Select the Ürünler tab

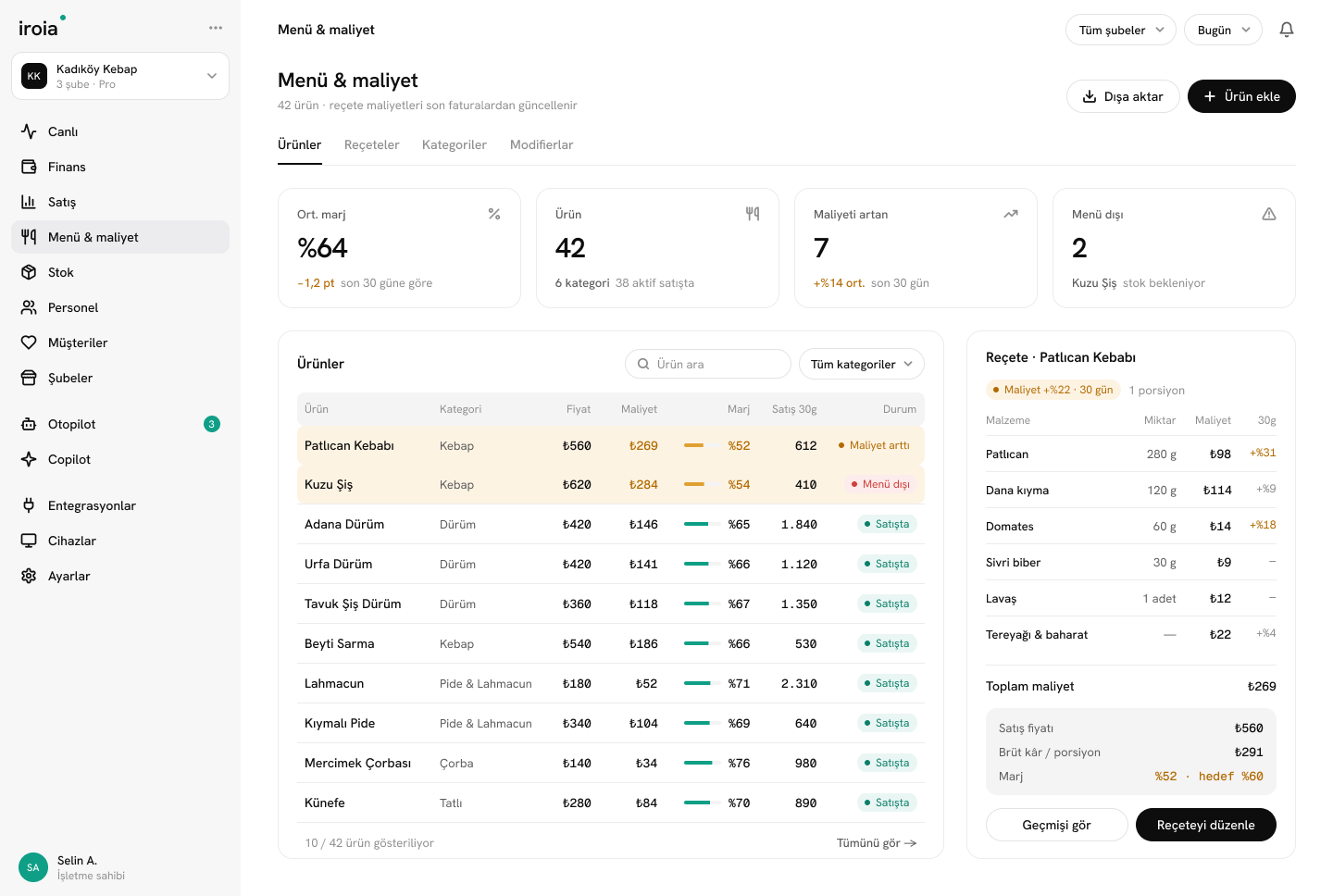[x=300, y=144]
